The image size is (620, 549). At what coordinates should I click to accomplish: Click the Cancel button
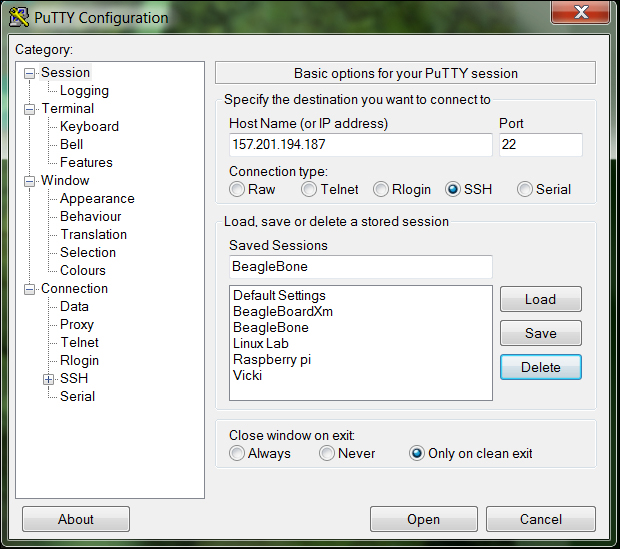[541, 519]
